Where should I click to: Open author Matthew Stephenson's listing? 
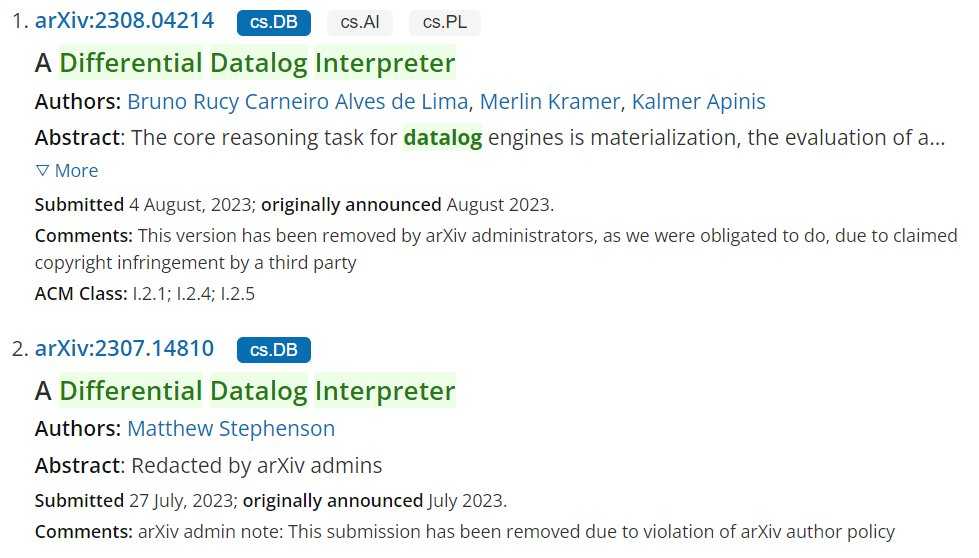click(x=230, y=429)
